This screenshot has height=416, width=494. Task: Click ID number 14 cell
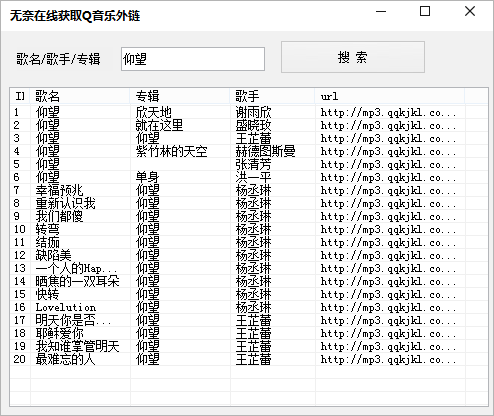[20, 282]
